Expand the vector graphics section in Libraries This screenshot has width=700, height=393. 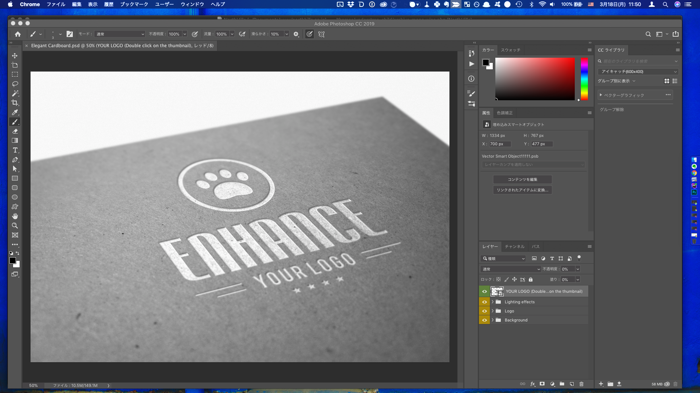click(x=601, y=95)
